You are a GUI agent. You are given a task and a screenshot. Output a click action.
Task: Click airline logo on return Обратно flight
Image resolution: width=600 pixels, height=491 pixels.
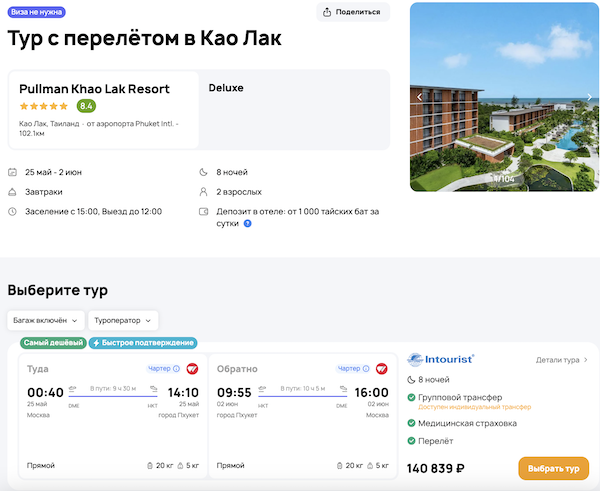(x=381, y=369)
